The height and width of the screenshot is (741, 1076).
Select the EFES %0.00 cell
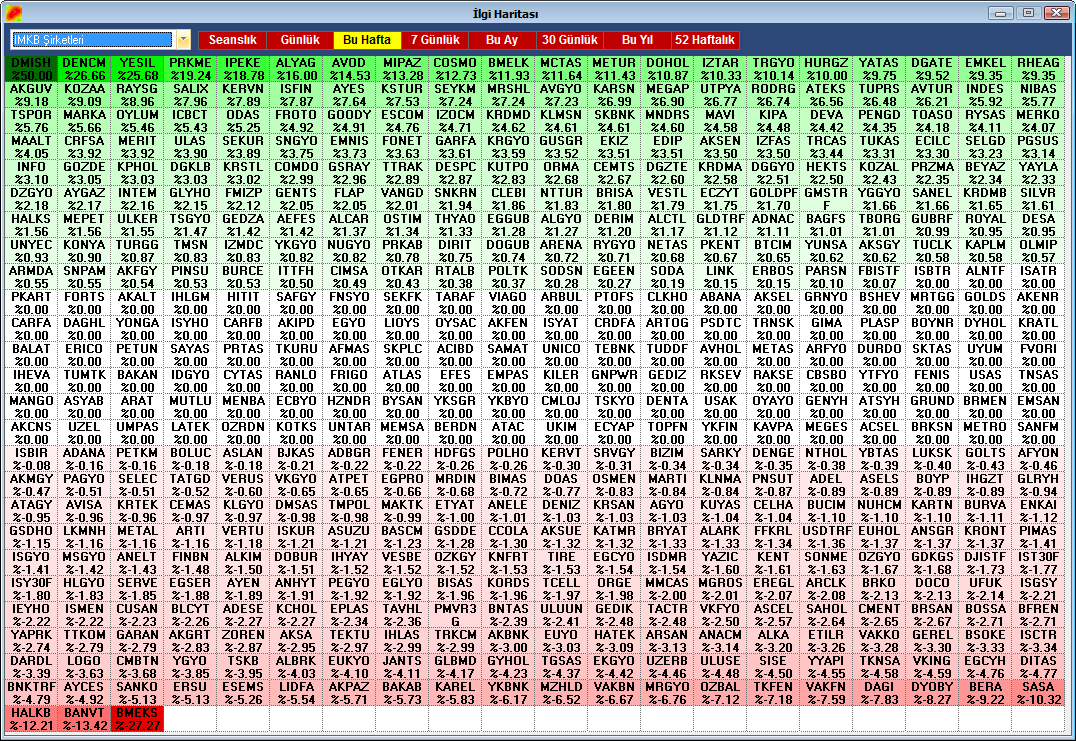455,381
